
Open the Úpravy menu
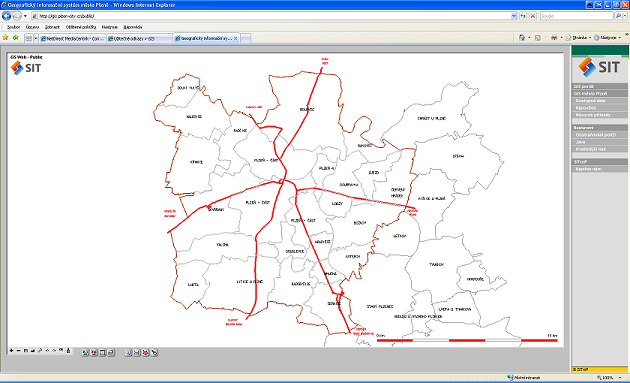click(32, 27)
